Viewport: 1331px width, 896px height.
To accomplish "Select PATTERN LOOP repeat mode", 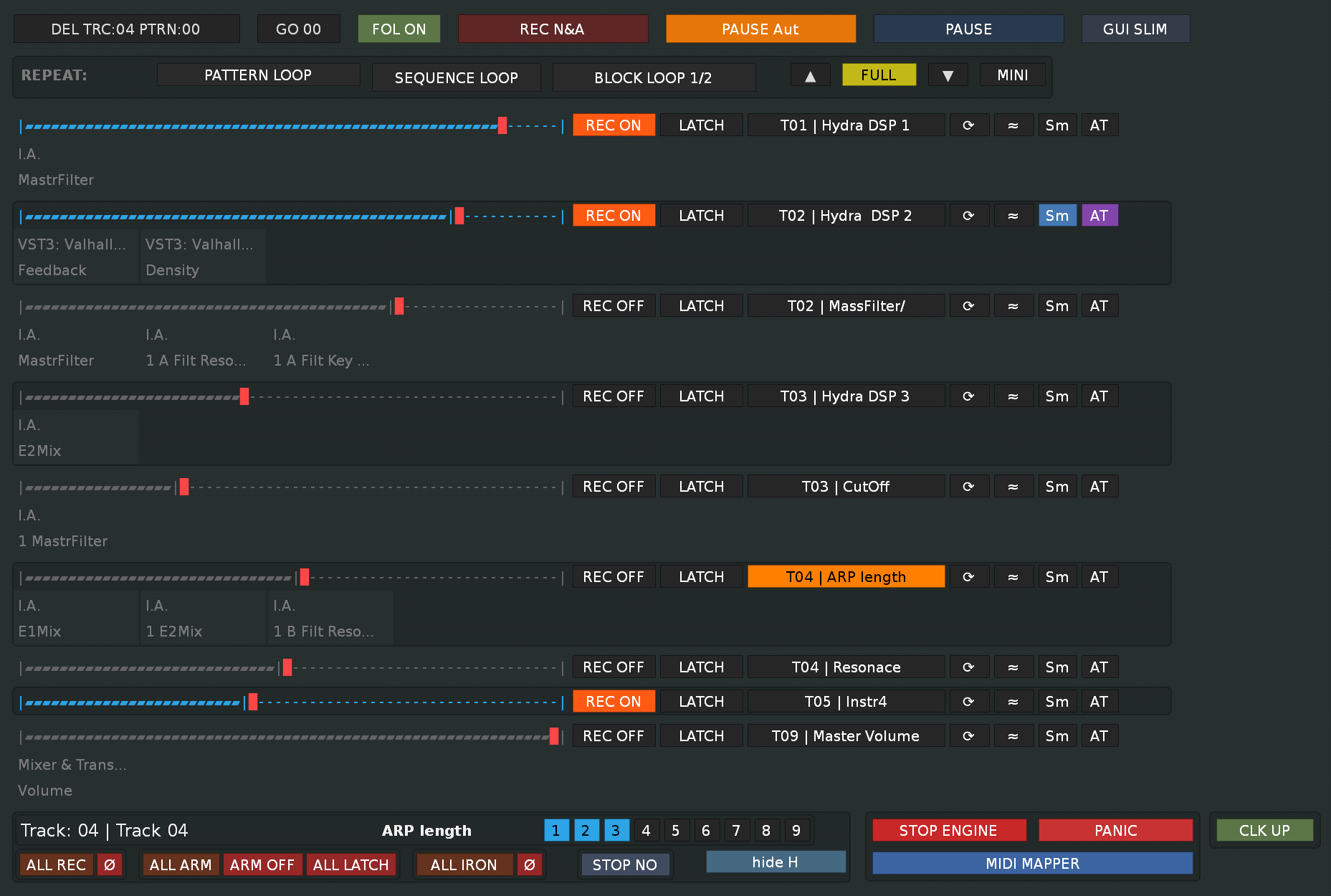I will click(259, 75).
